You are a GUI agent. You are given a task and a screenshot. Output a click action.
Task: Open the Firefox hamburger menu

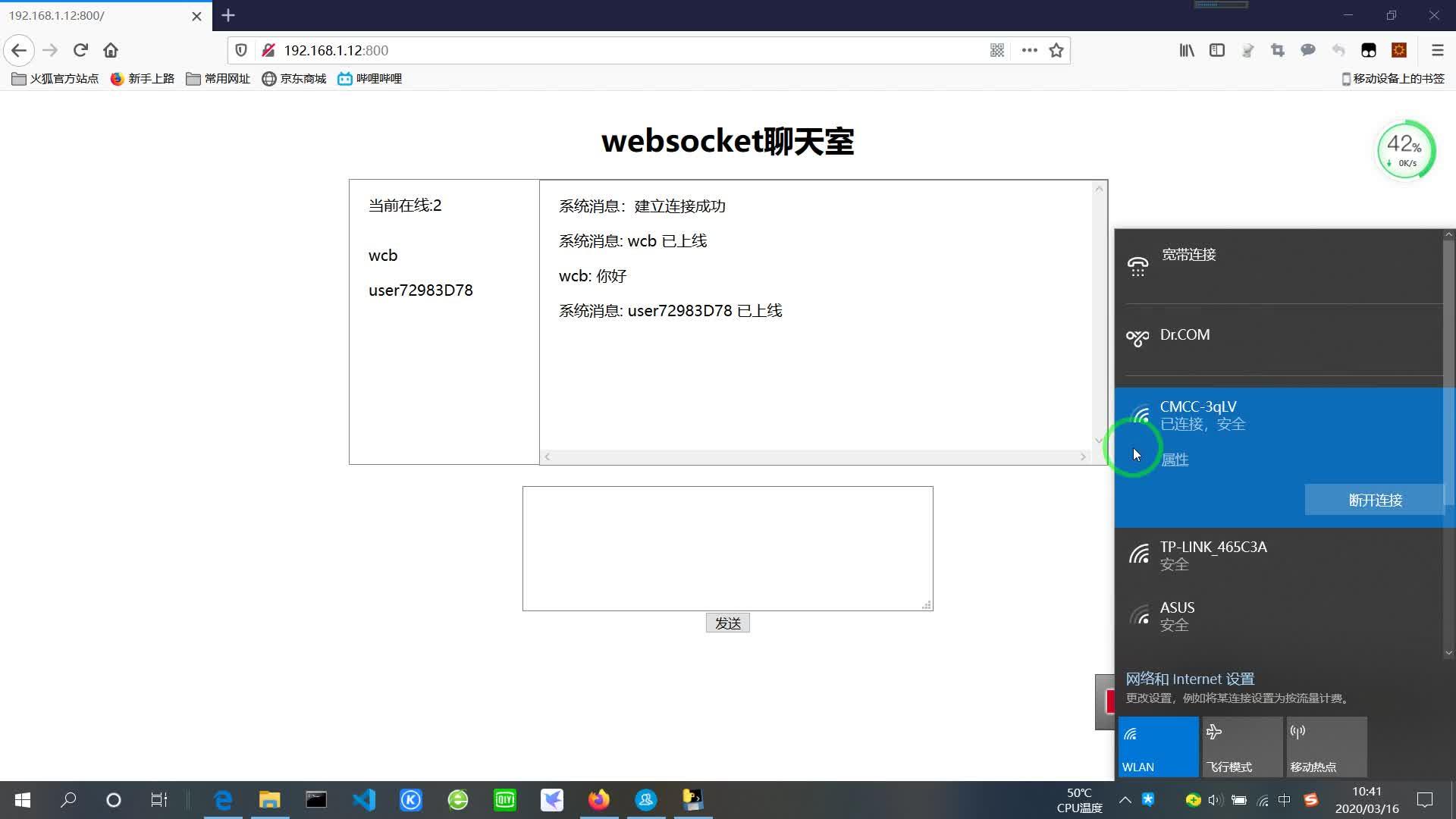click(1437, 50)
